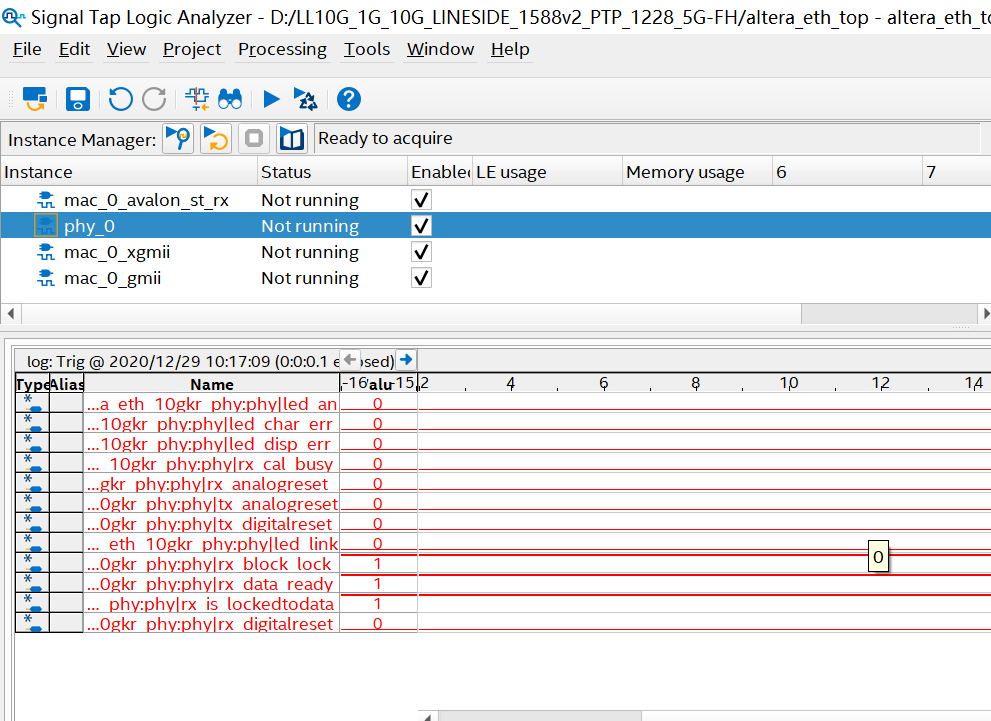Click the Save file toolbar icon
The height and width of the screenshot is (721, 991).
[78, 99]
